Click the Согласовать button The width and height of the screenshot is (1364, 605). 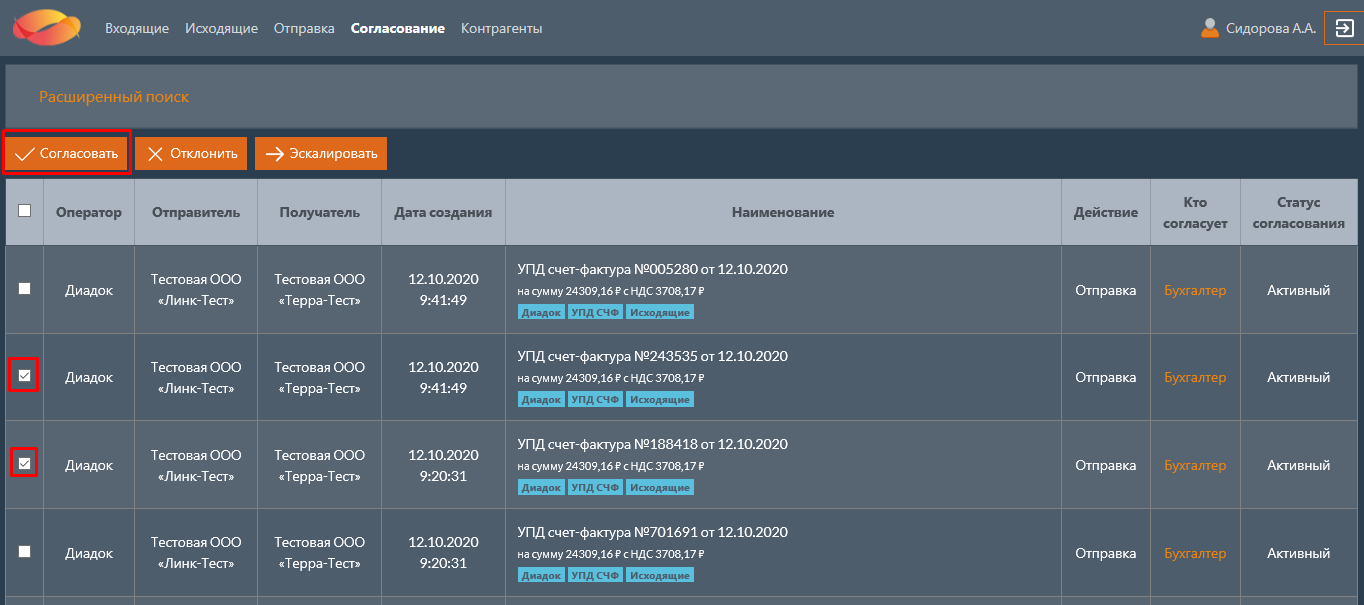point(67,153)
